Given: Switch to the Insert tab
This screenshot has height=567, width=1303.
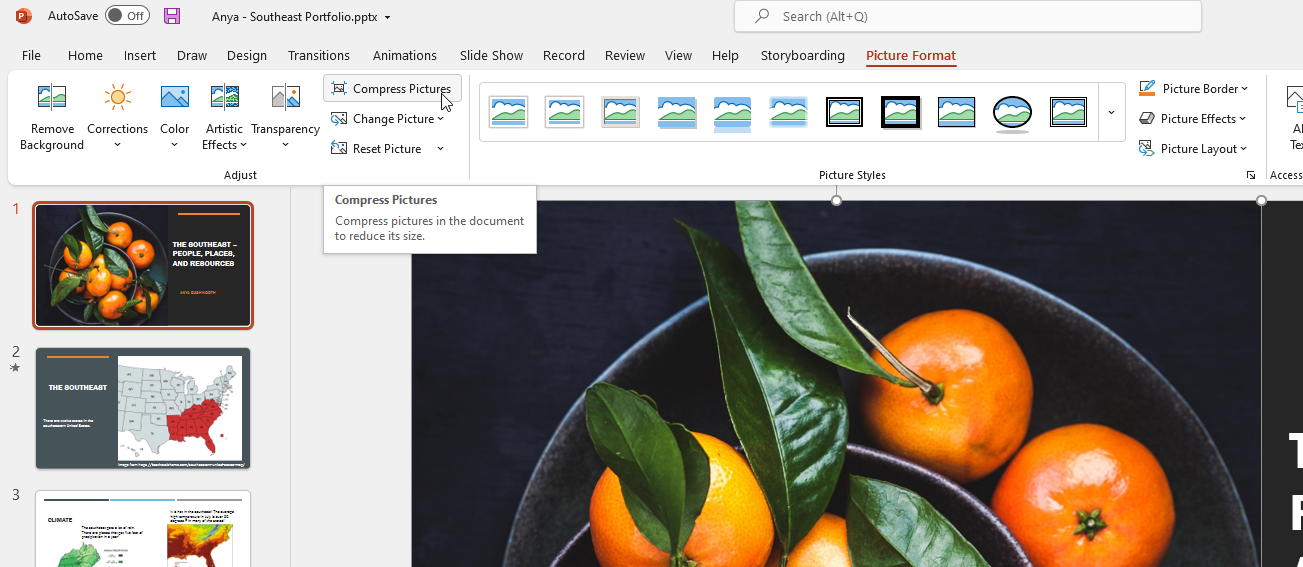Looking at the screenshot, I should coord(140,55).
